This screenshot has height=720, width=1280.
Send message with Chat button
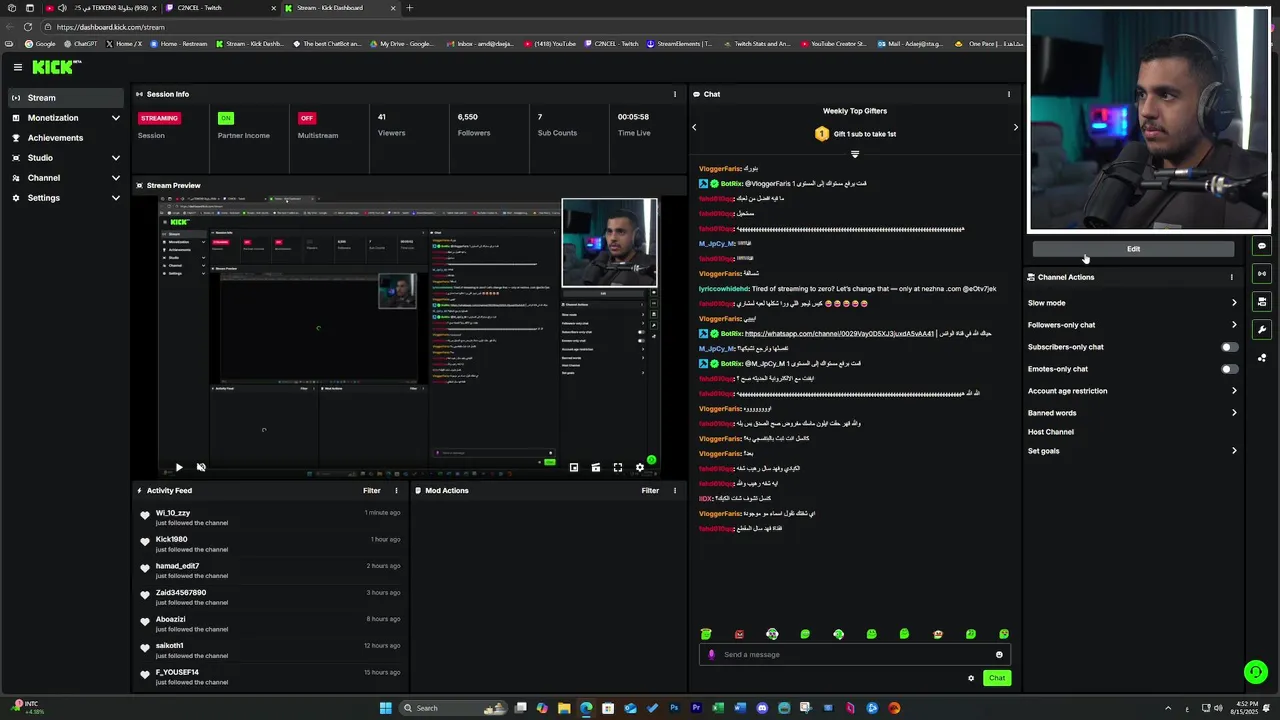997,678
